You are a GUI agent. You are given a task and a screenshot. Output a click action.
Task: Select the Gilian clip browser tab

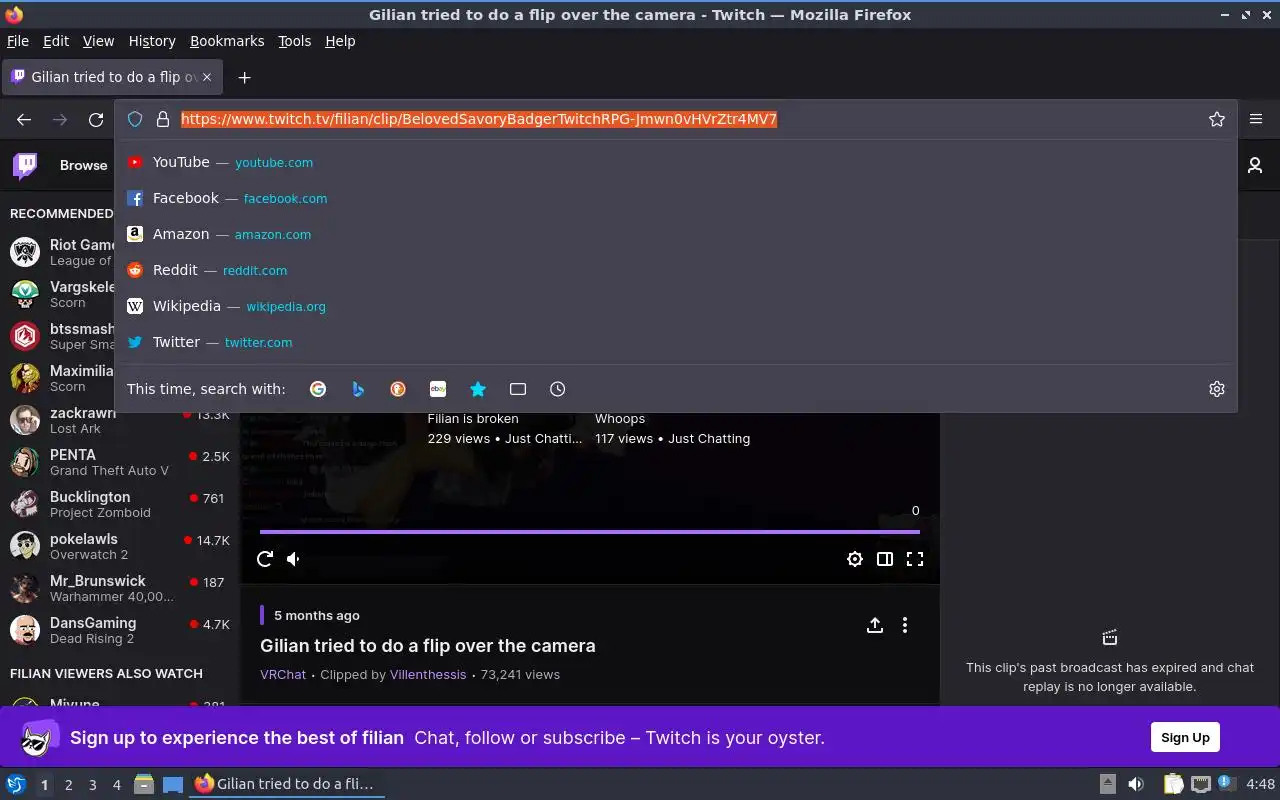111,77
